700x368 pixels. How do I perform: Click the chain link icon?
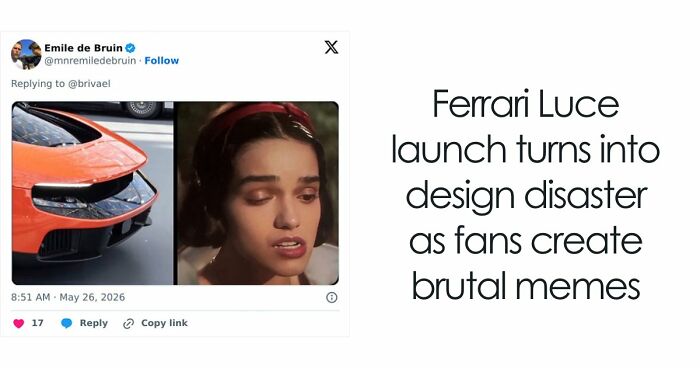[129, 323]
